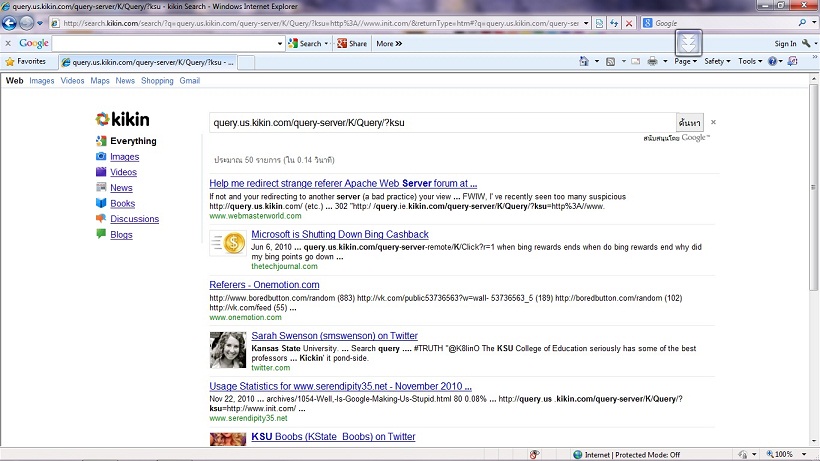Stop loading with the red X icon
This screenshot has width=820, height=461.
629,23
